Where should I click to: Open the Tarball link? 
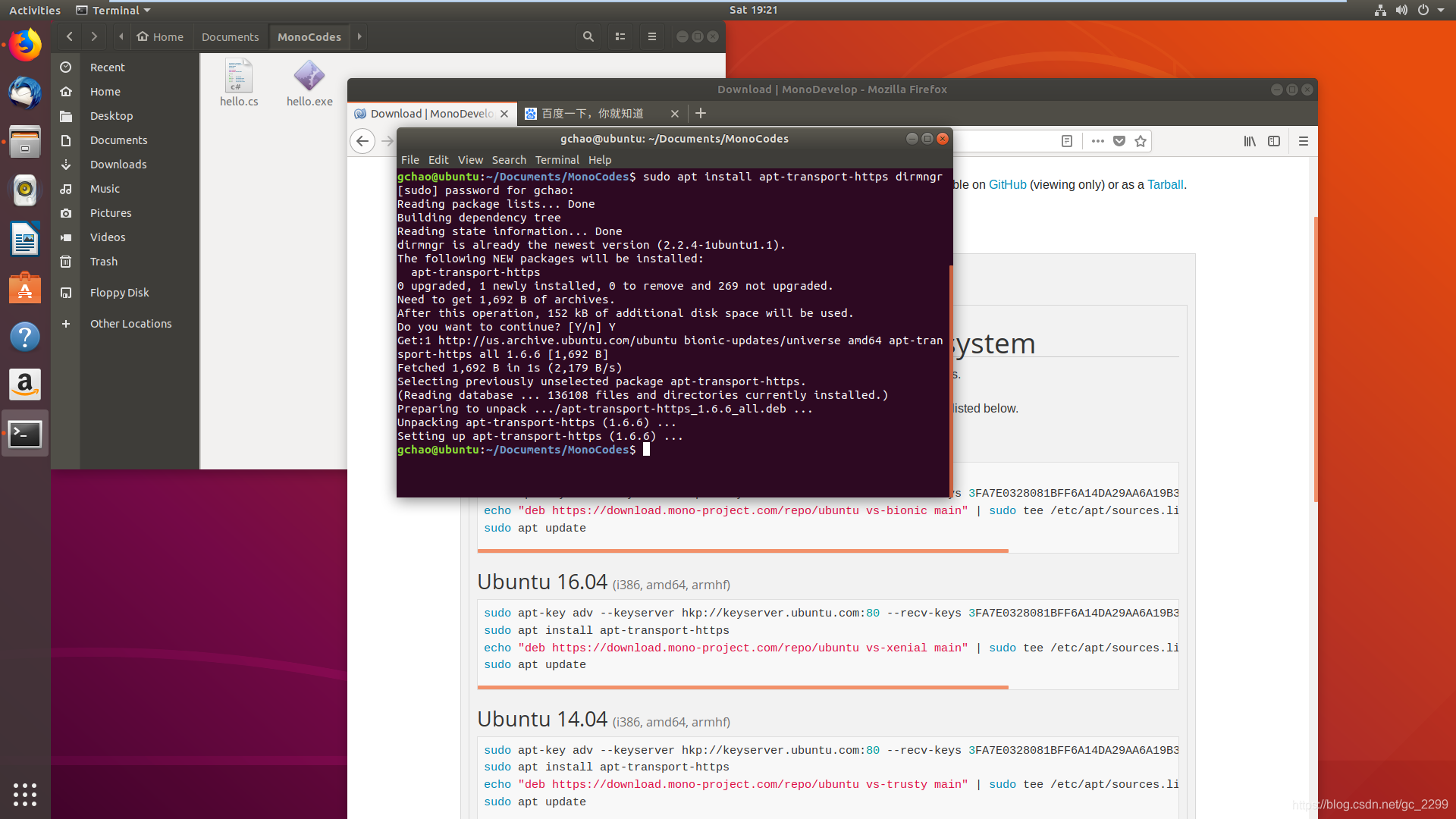pyautogui.click(x=1165, y=184)
